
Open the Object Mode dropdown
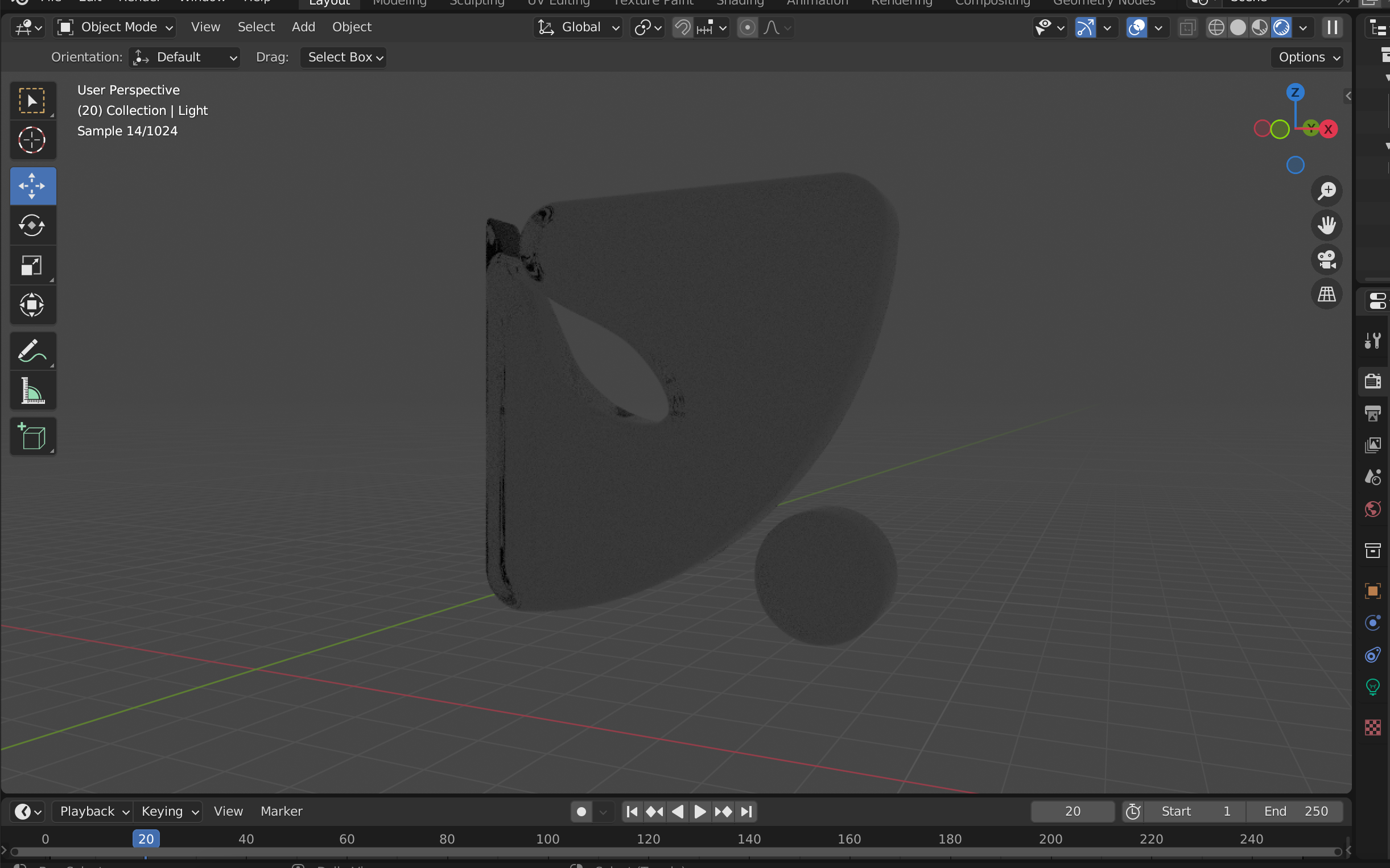coord(114,26)
